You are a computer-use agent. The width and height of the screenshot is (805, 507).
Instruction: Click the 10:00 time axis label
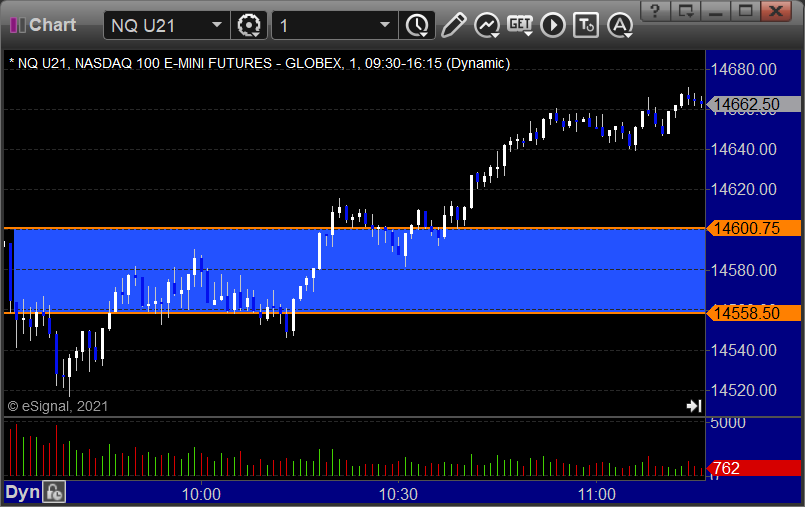click(201, 494)
